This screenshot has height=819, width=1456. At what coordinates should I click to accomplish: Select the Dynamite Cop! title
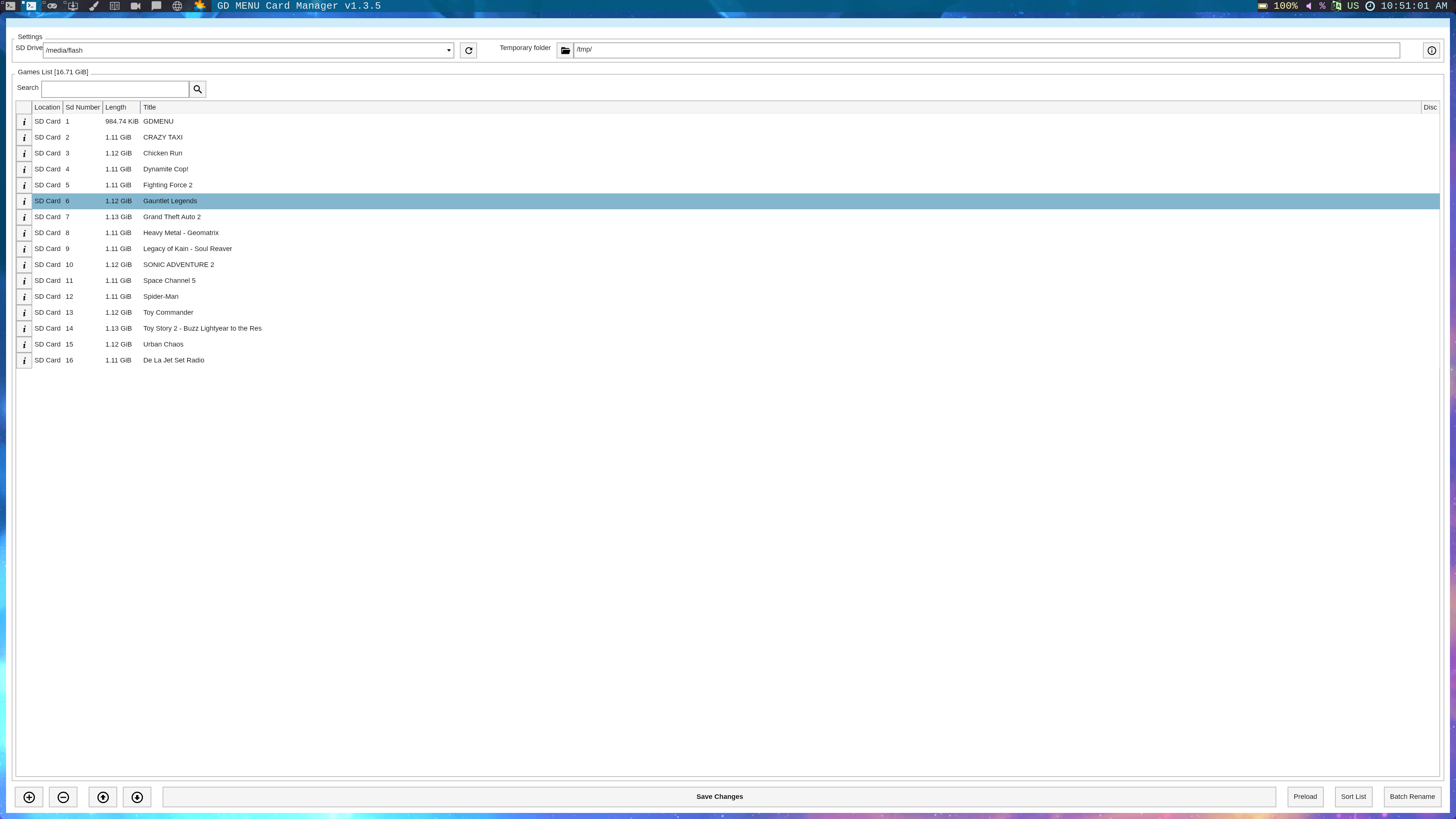click(x=166, y=169)
